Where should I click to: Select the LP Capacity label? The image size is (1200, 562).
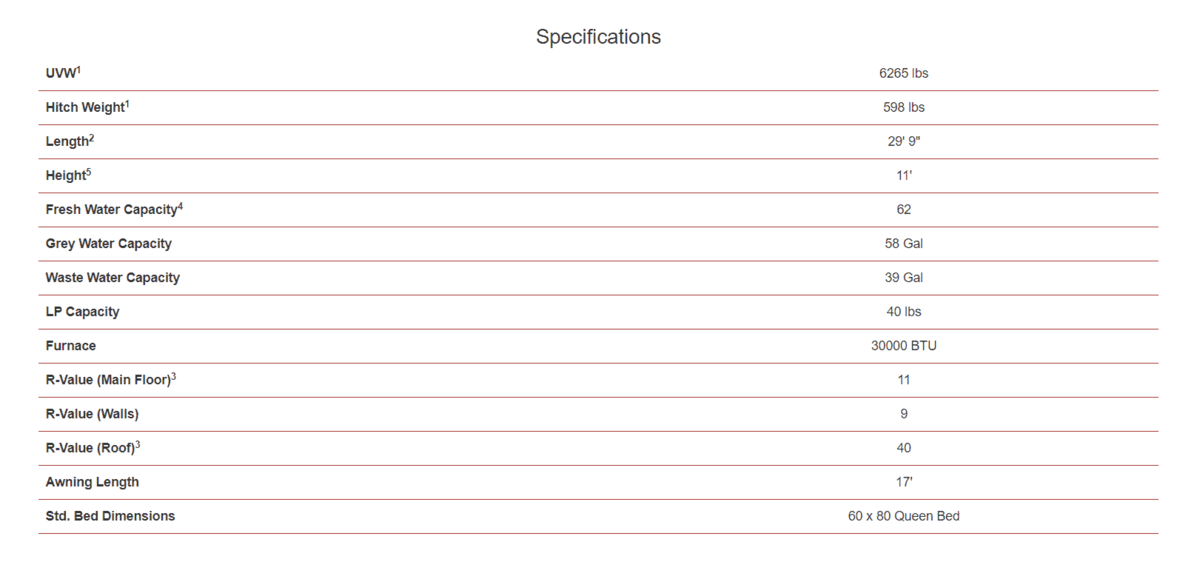coord(82,312)
